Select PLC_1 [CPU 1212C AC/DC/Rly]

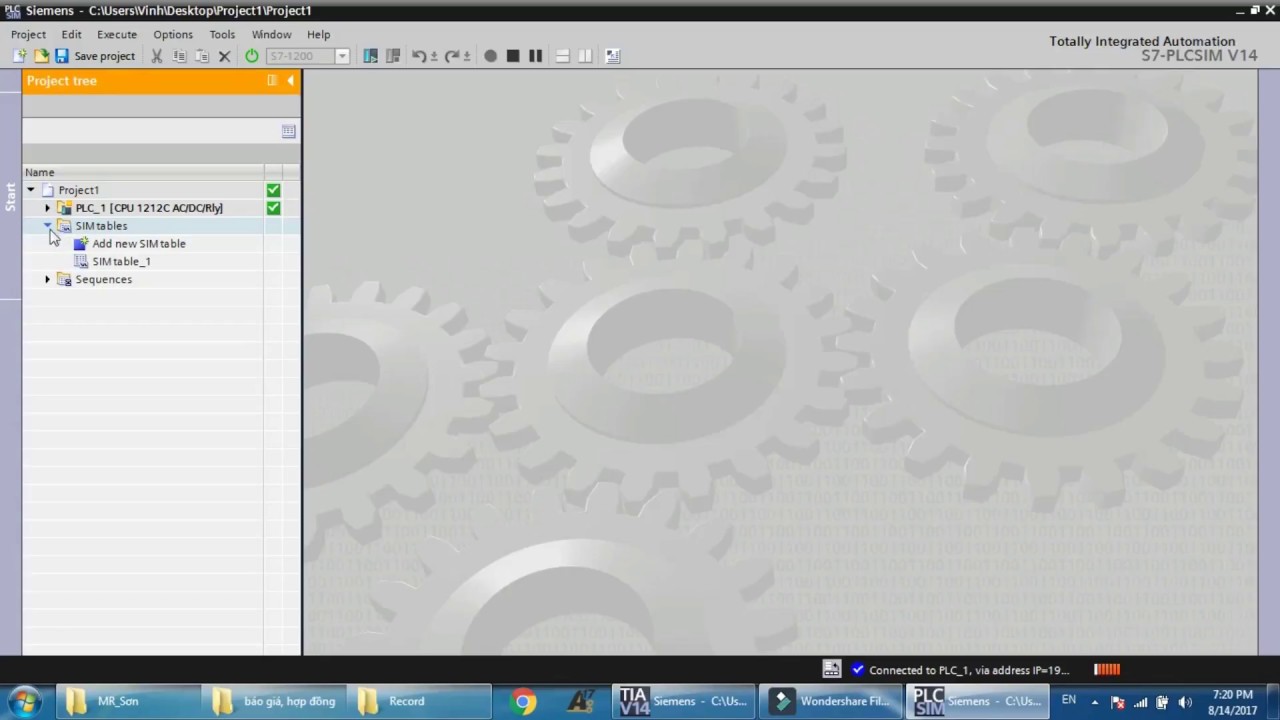tap(149, 208)
